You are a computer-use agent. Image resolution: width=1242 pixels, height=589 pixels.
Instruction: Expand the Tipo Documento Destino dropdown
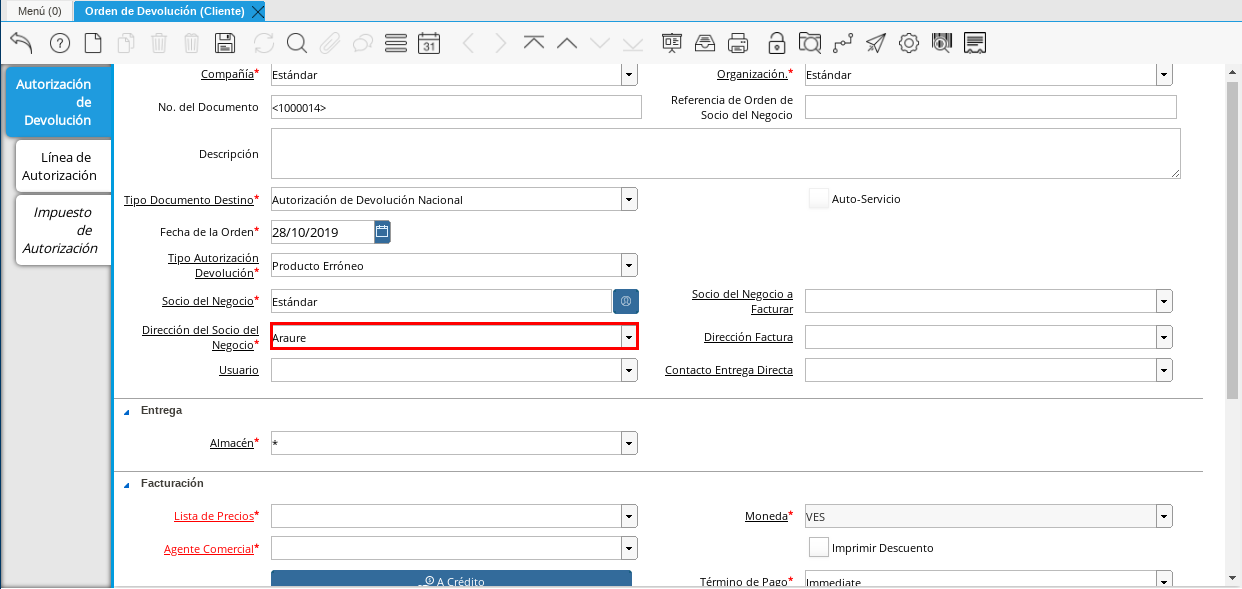tap(628, 200)
